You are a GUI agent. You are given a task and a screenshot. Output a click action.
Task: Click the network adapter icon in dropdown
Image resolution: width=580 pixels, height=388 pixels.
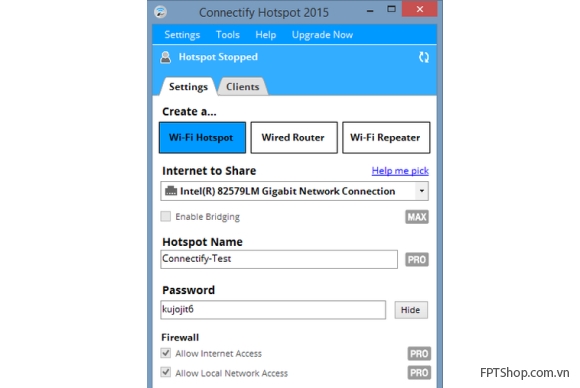(x=171, y=191)
